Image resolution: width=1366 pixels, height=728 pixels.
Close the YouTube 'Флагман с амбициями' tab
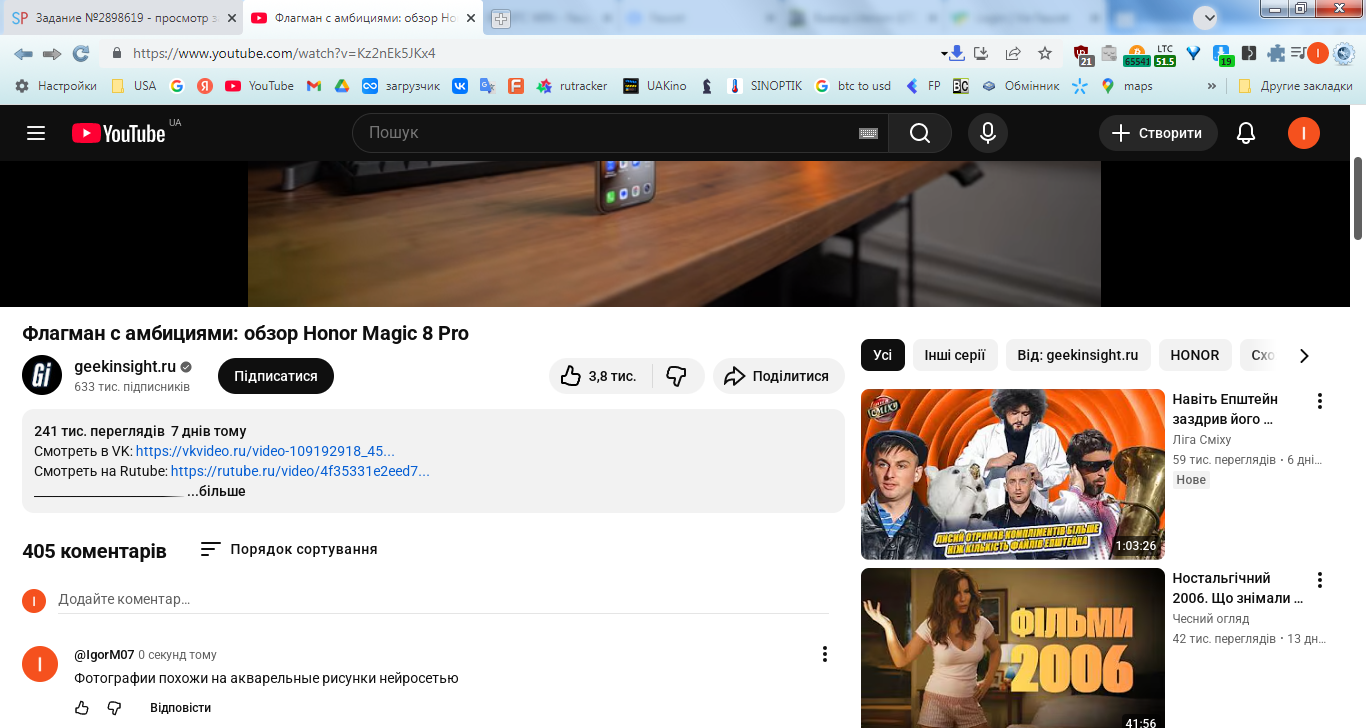[471, 18]
